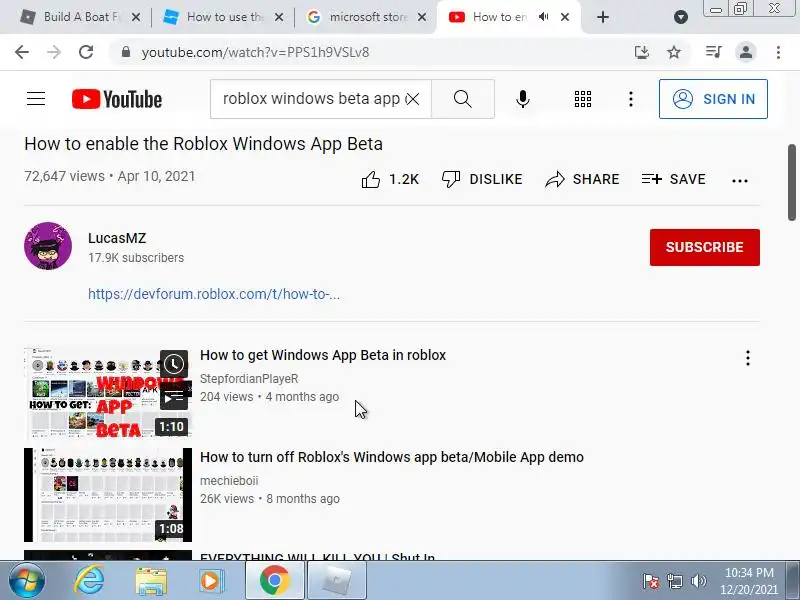Dislike the video
Screen dimensions: 800x600
pyautogui.click(x=482, y=179)
